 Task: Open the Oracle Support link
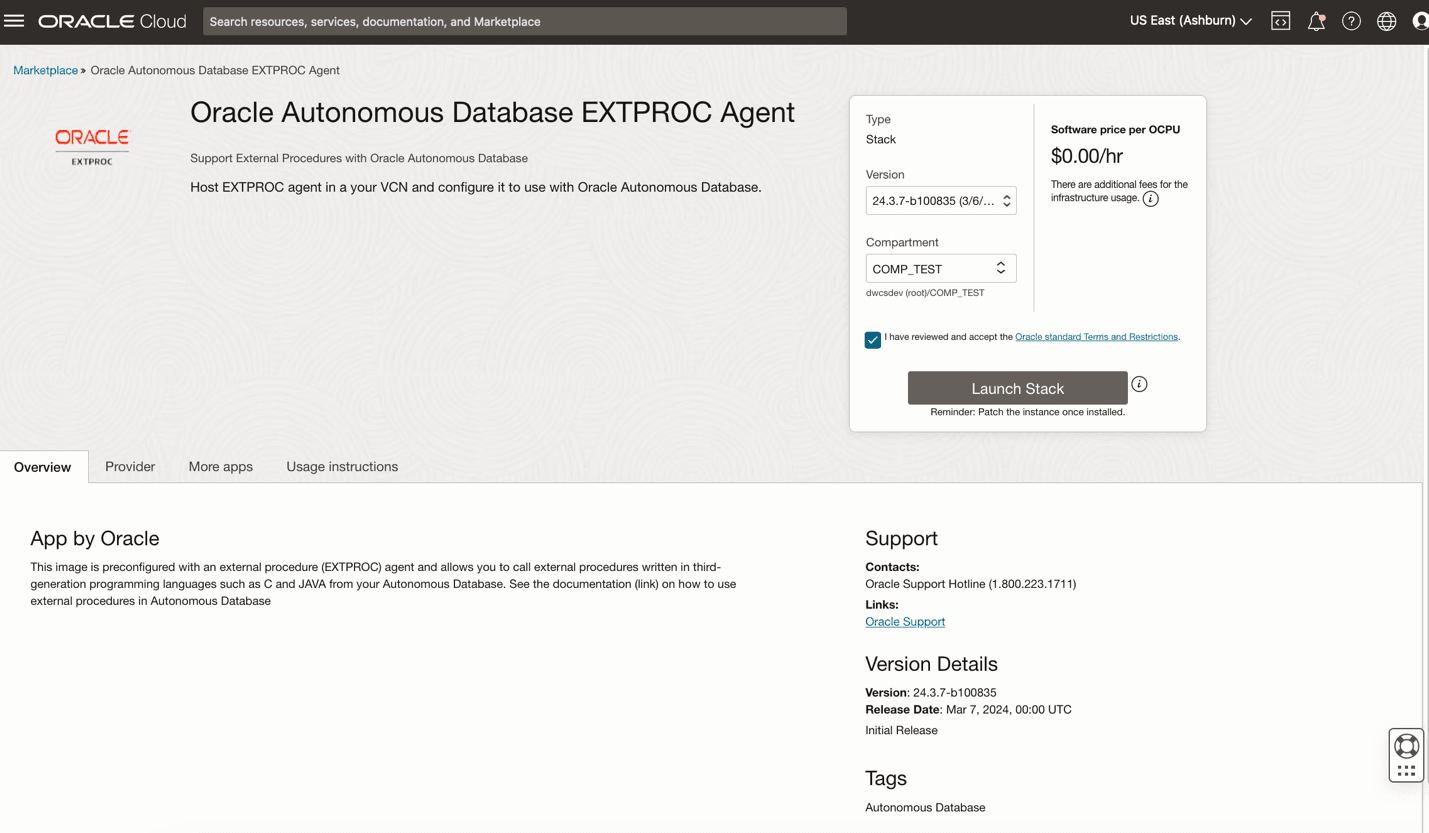pos(904,621)
